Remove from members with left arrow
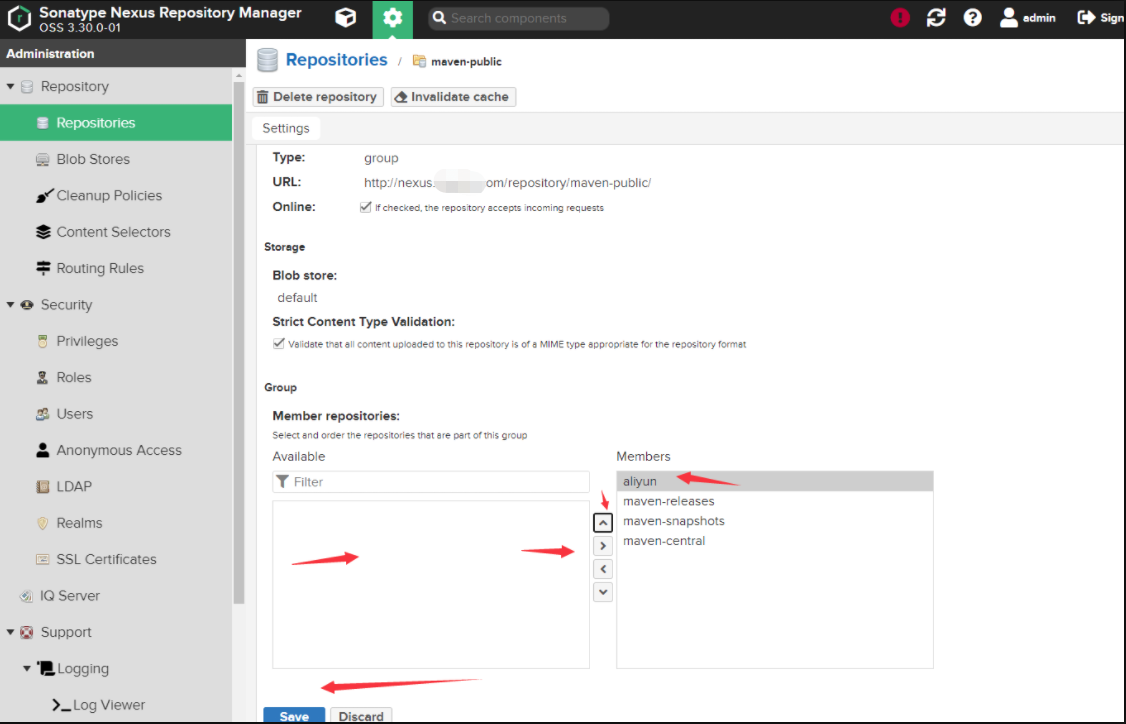This screenshot has height=724, width=1126. pos(603,569)
